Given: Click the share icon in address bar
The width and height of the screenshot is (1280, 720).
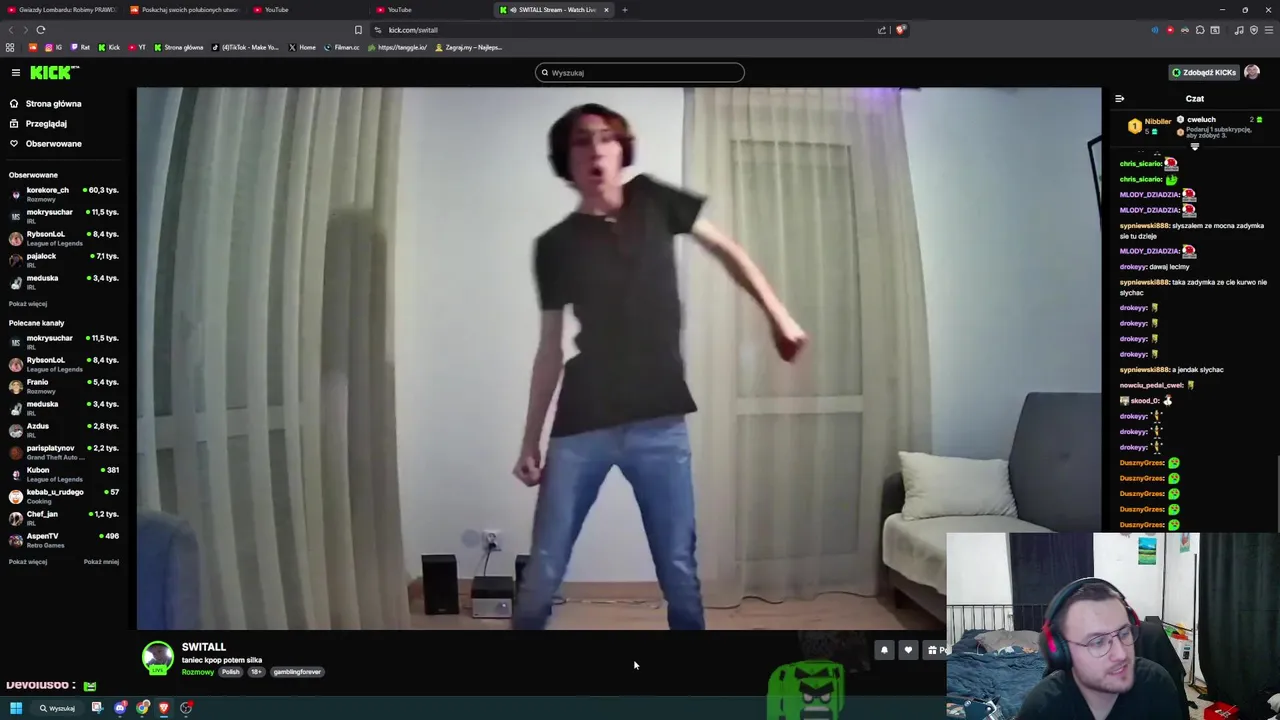Looking at the screenshot, I should (882, 30).
